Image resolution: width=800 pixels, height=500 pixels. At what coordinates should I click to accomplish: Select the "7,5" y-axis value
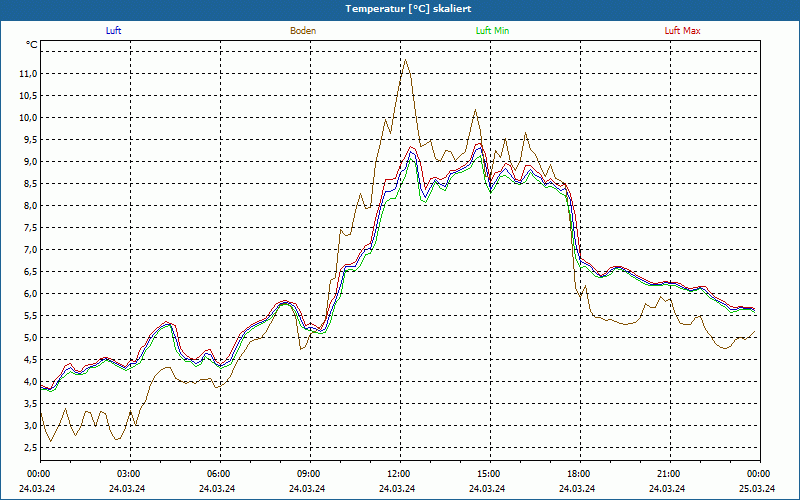[31, 227]
